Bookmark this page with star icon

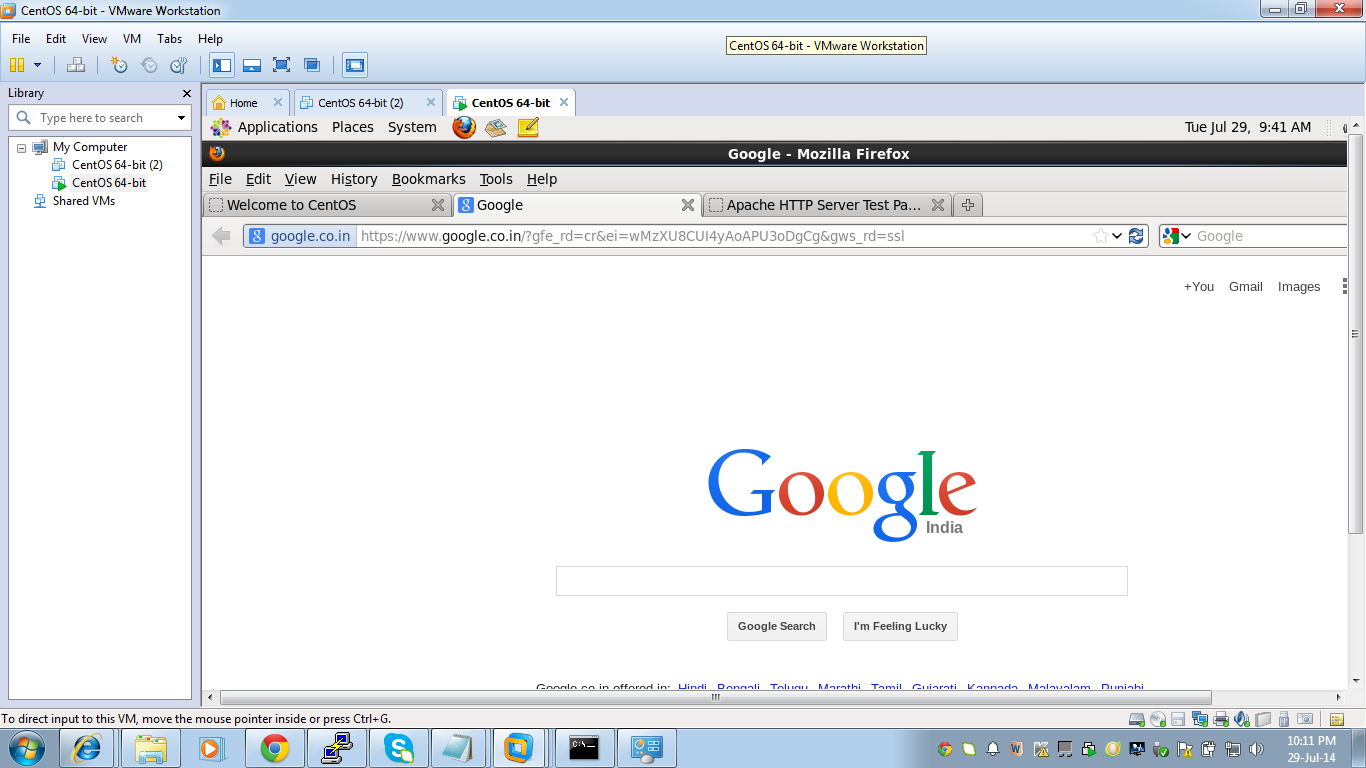pyautogui.click(x=1100, y=236)
